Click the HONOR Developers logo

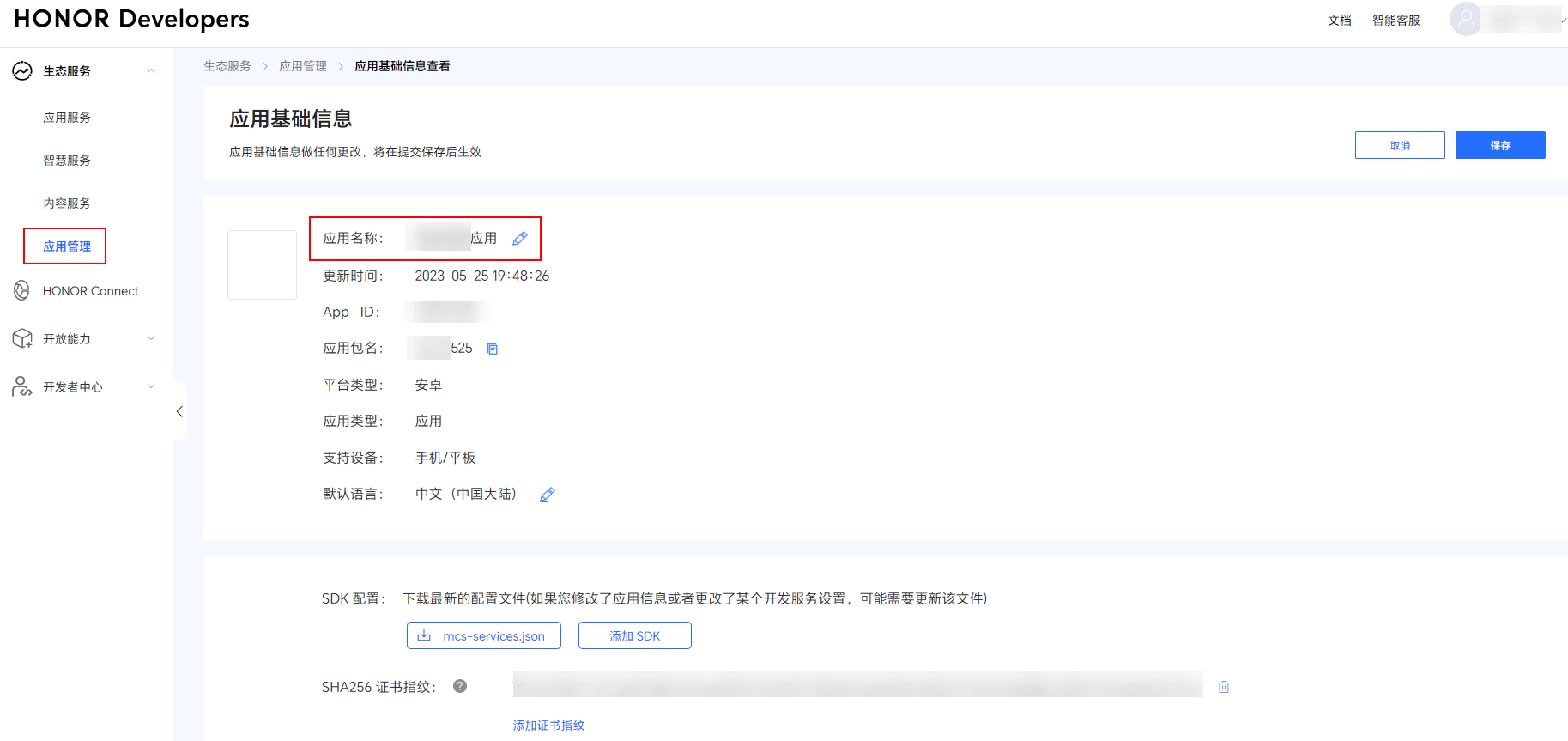[x=131, y=19]
